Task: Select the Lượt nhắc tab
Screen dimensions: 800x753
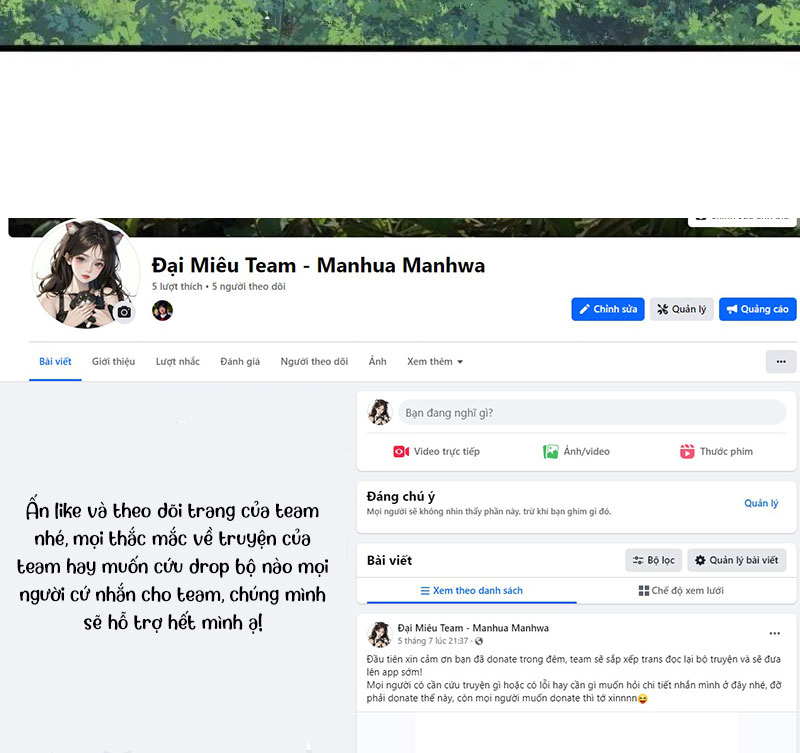Action: coord(177,361)
